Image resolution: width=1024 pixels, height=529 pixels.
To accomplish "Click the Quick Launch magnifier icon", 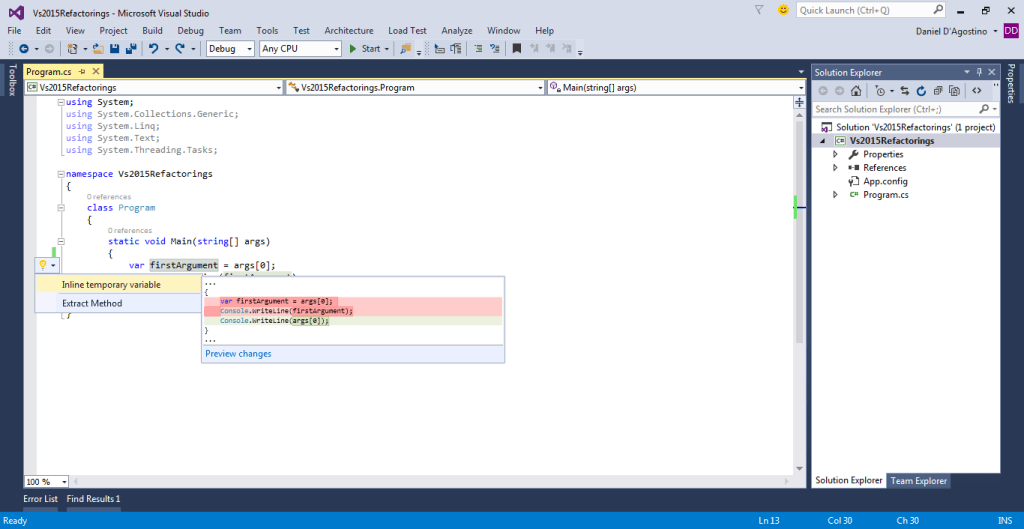I will point(938,10).
